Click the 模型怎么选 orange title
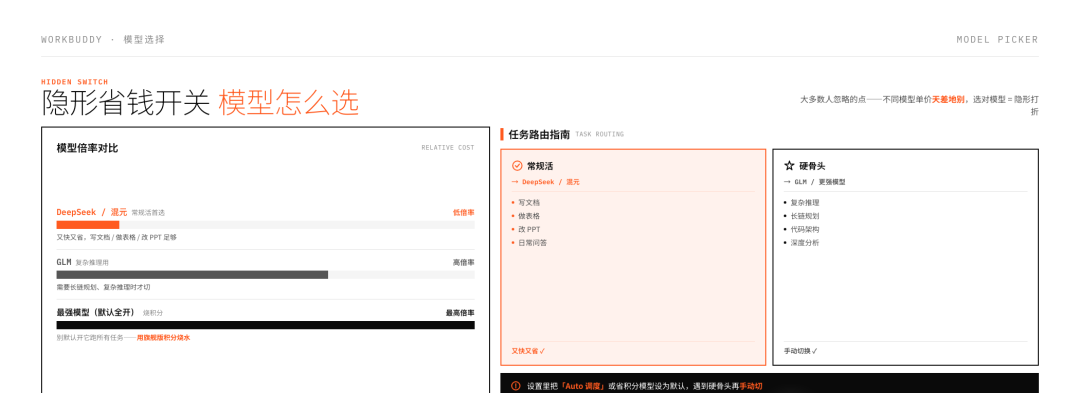The width and height of the screenshot is (1080, 393). click(x=289, y=103)
